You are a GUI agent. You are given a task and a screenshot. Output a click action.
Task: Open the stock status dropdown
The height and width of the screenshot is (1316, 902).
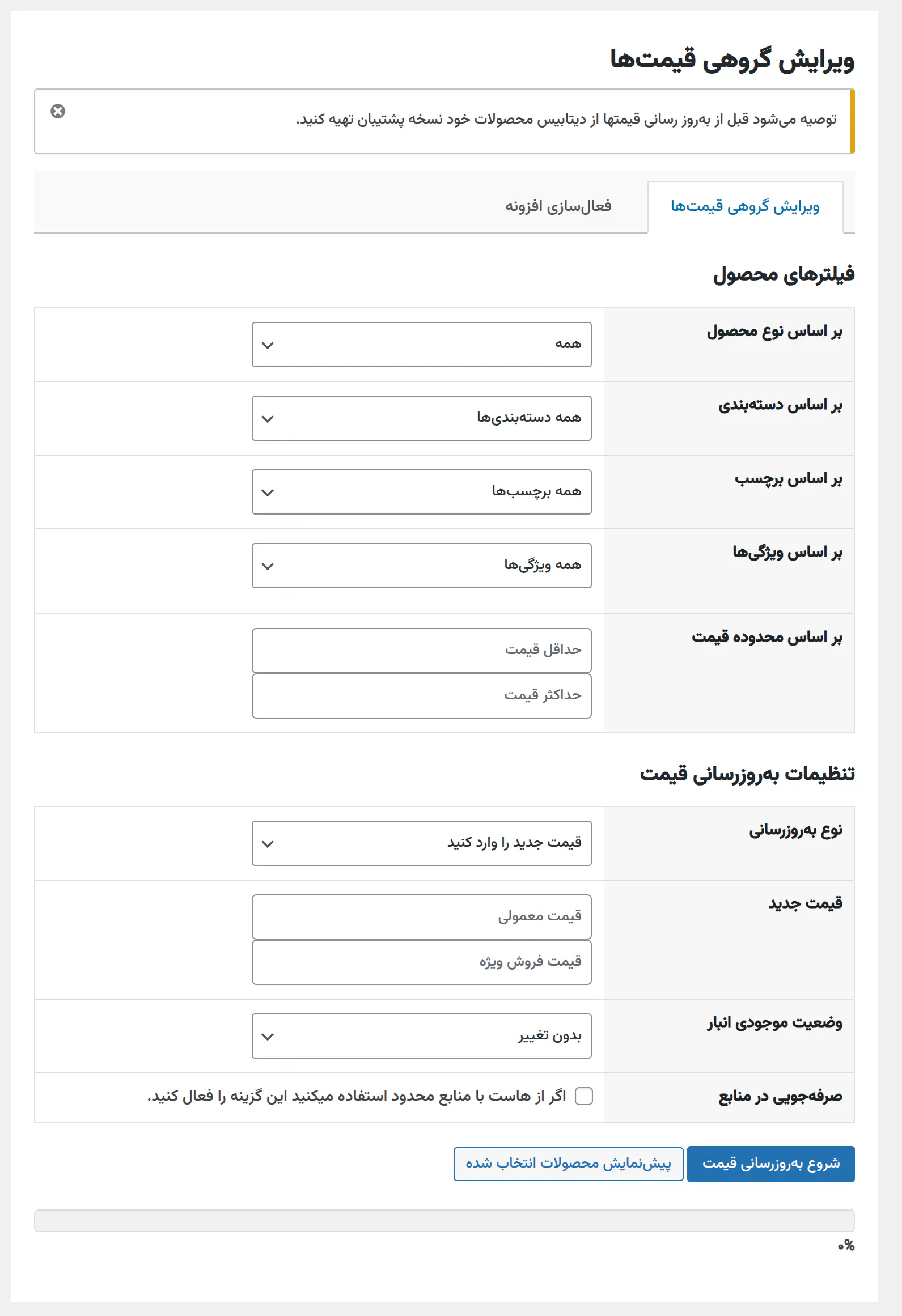click(423, 1035)
